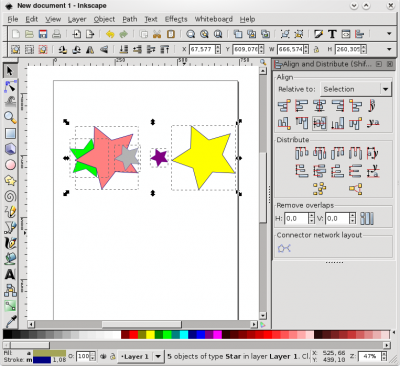Select the Spiral tool

pos(10,196)
